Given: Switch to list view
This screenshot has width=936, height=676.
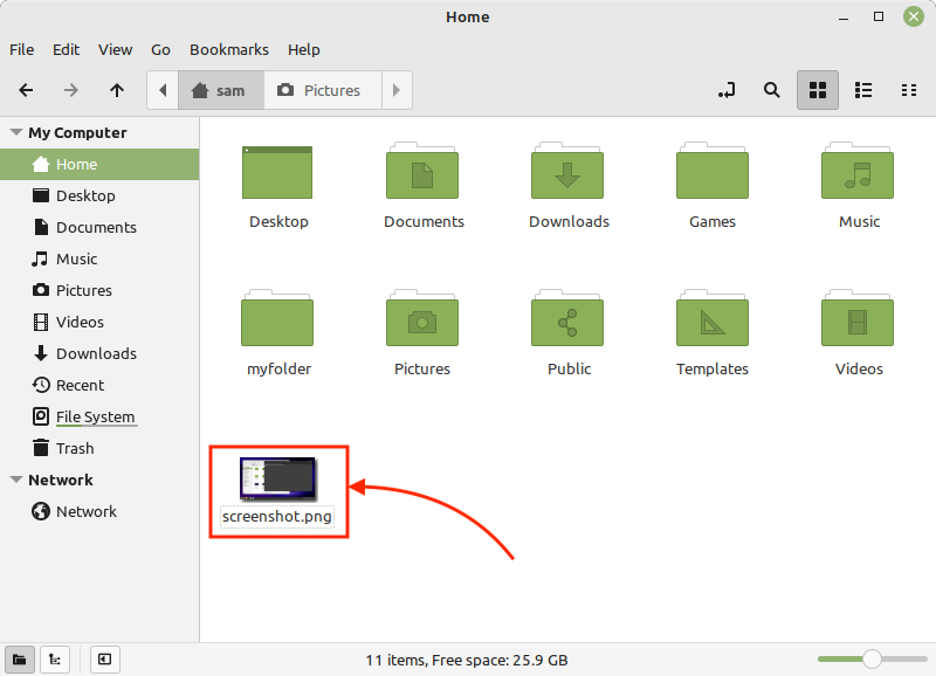Looking at the screenshot, I should pos(863,90).
